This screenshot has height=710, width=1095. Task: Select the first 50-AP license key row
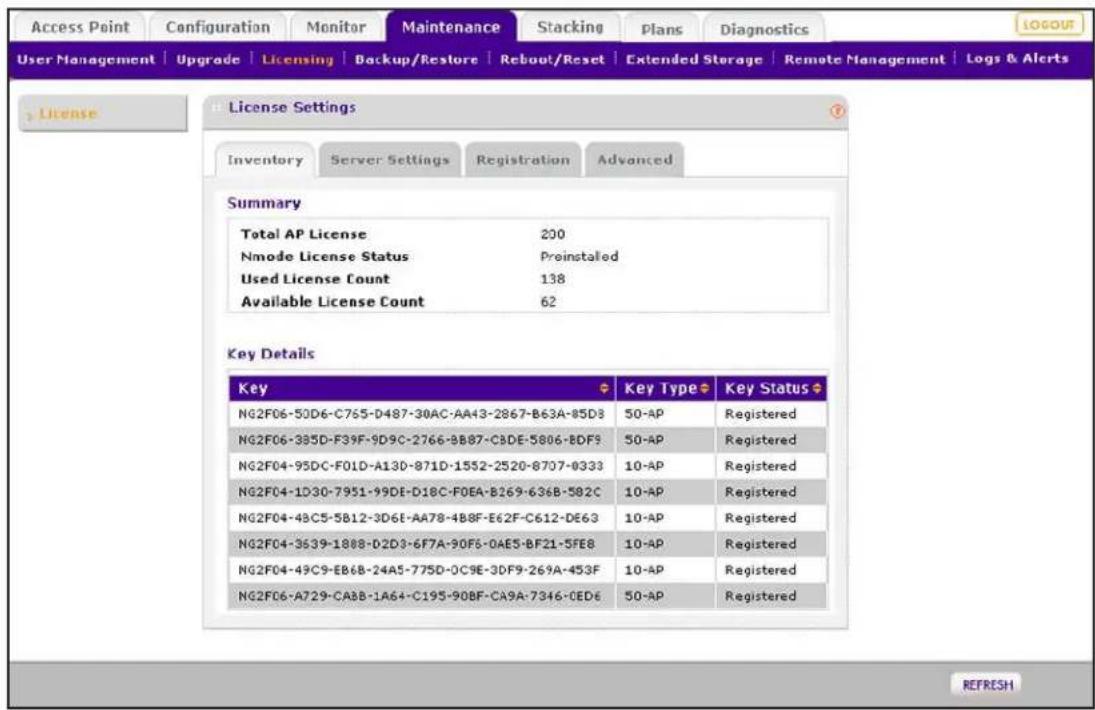tap(527, 414)
